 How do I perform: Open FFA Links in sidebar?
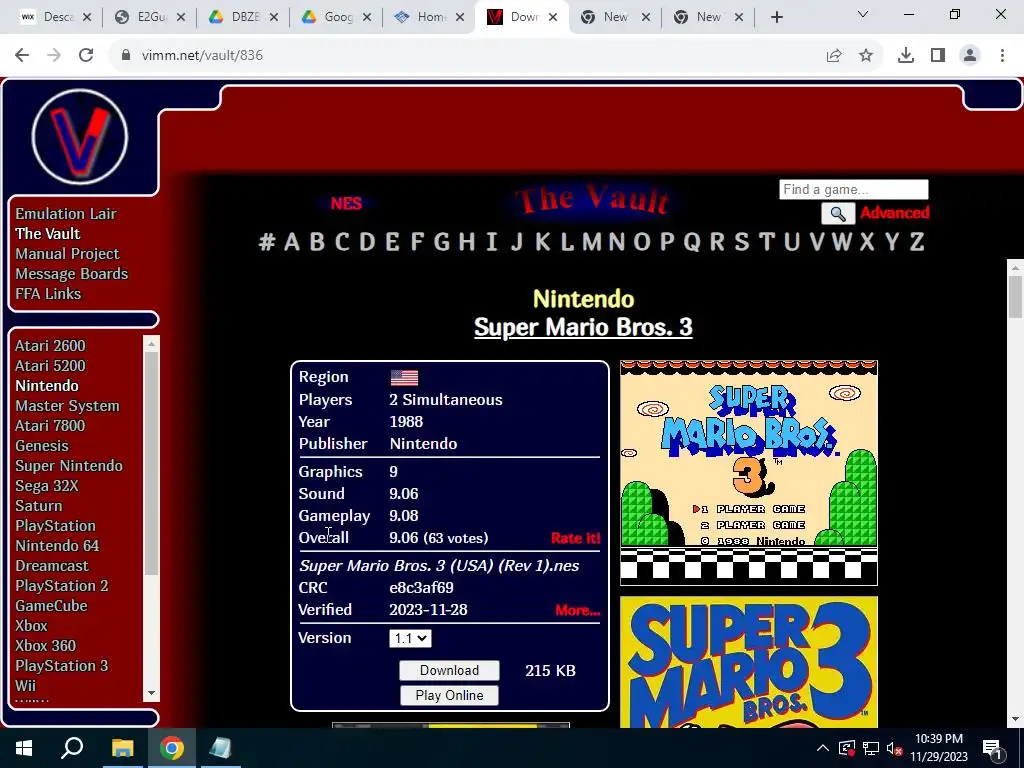pyautogui.click(x=48, y=294)
